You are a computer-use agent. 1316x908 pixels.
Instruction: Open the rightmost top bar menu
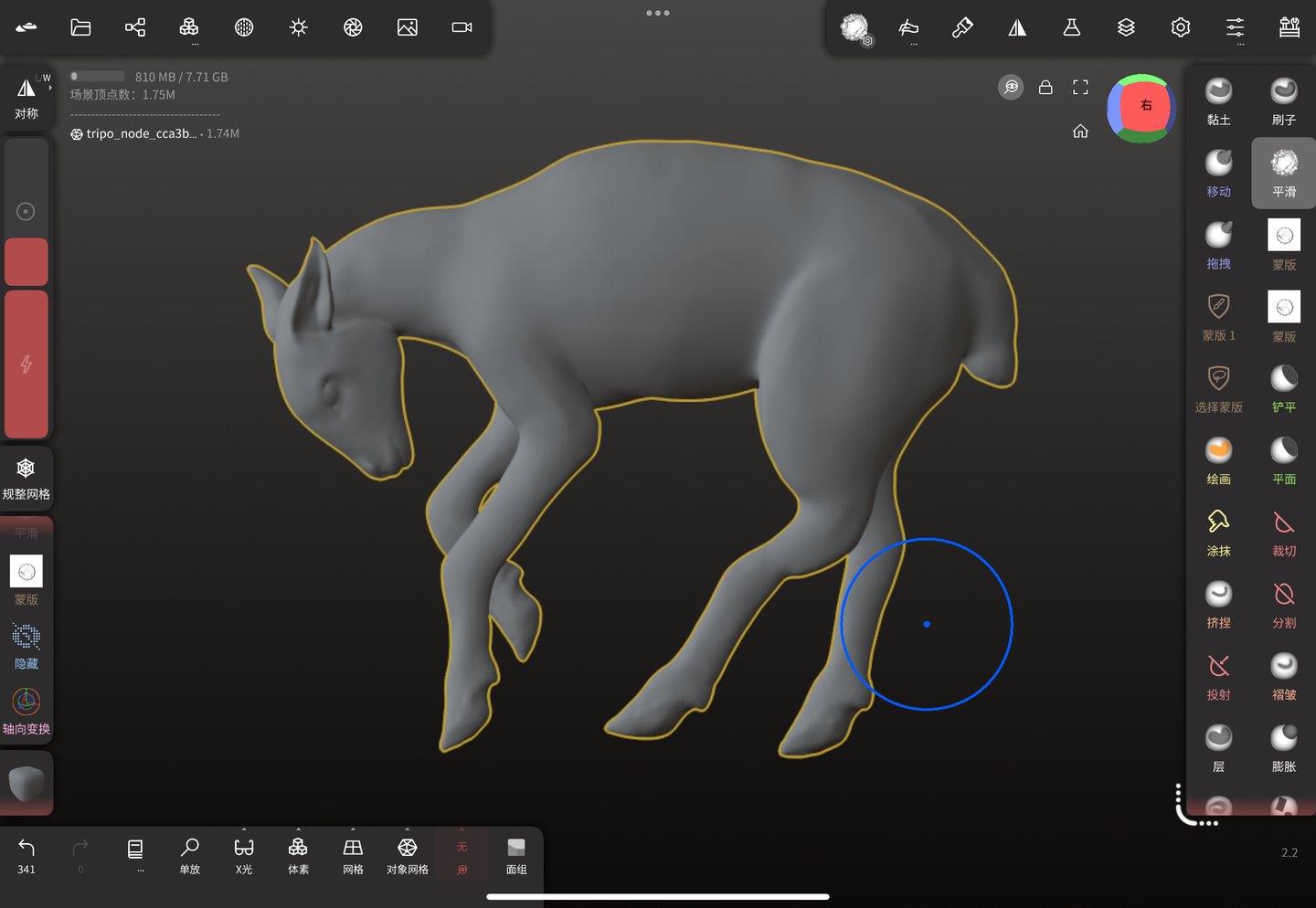point(1289,27)
